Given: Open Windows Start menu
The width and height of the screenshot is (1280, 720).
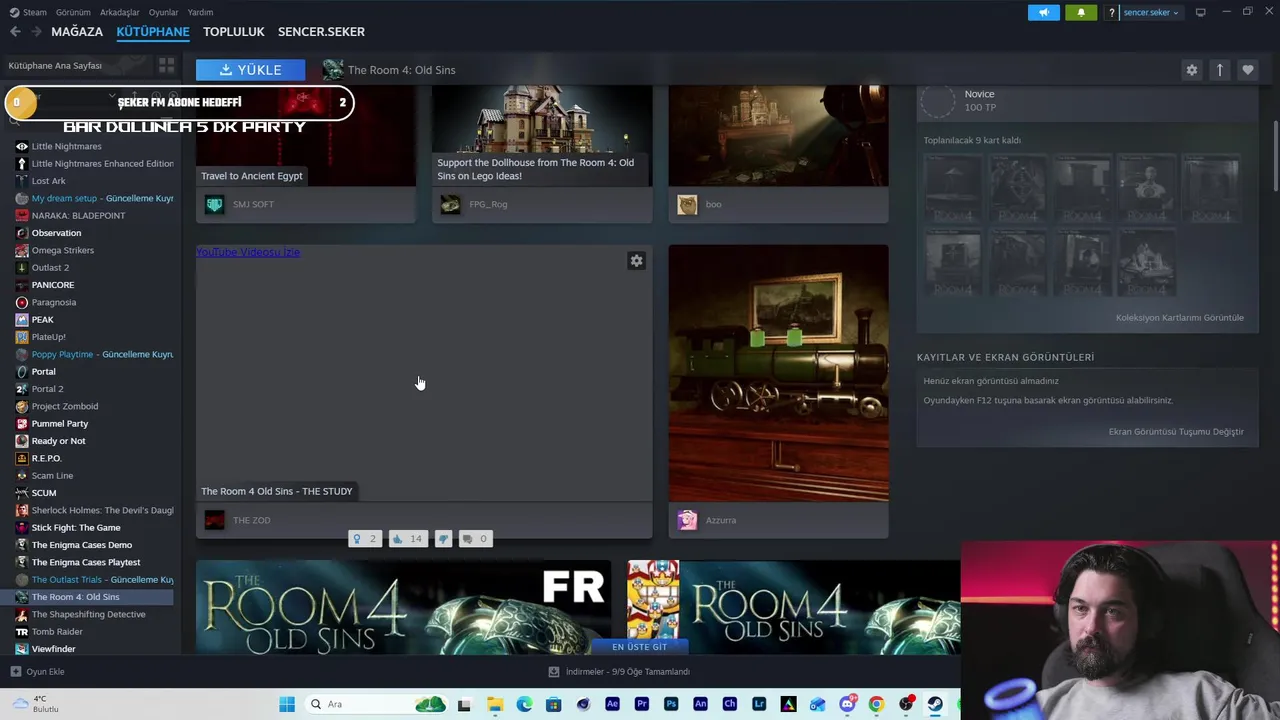Looking at the screenshot, I should coord(287,704).
